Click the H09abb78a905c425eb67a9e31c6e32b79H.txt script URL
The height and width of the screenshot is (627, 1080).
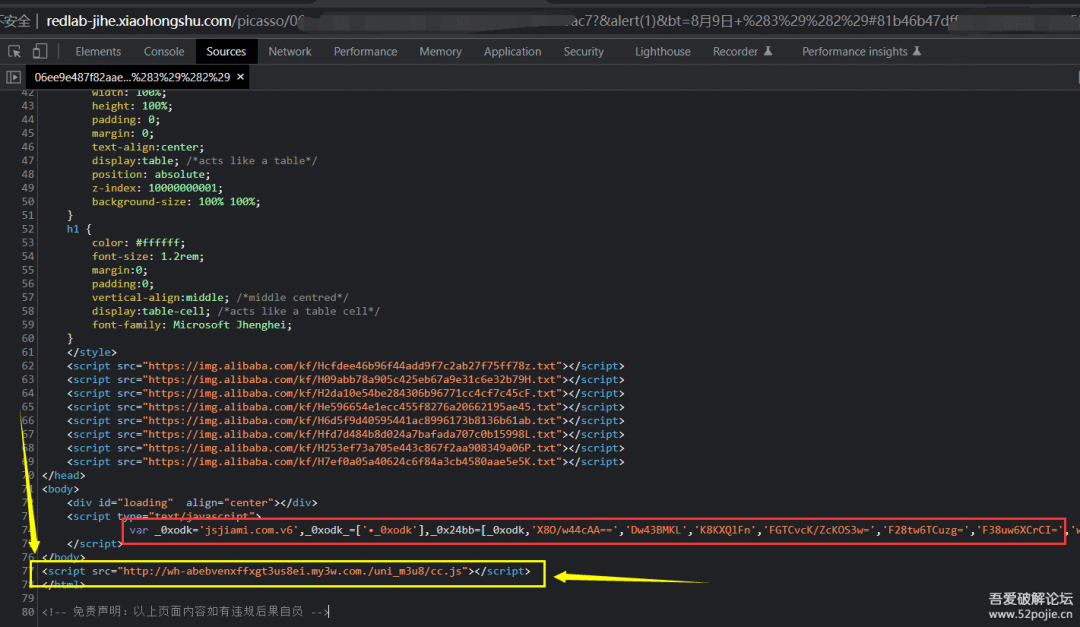(x=351, y=380)
